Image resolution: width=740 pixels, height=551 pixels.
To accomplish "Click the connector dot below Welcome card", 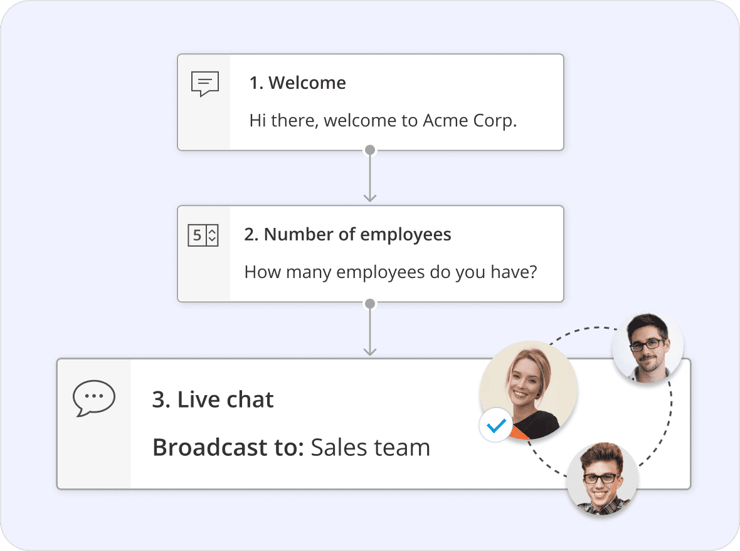I will 370,150.
